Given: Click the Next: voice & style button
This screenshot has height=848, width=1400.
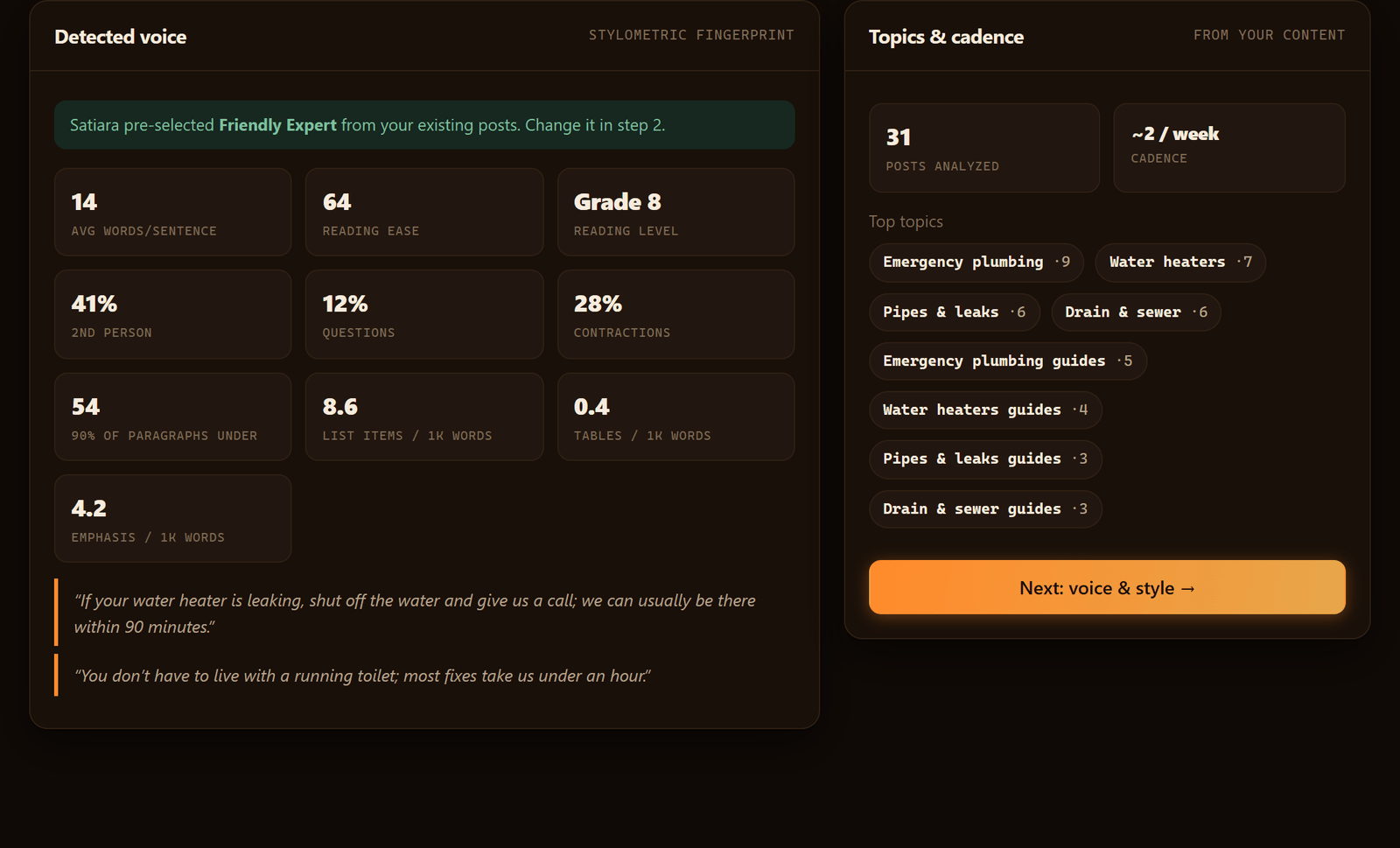Looking at the screenshot, I should [x=1107, y=587].
